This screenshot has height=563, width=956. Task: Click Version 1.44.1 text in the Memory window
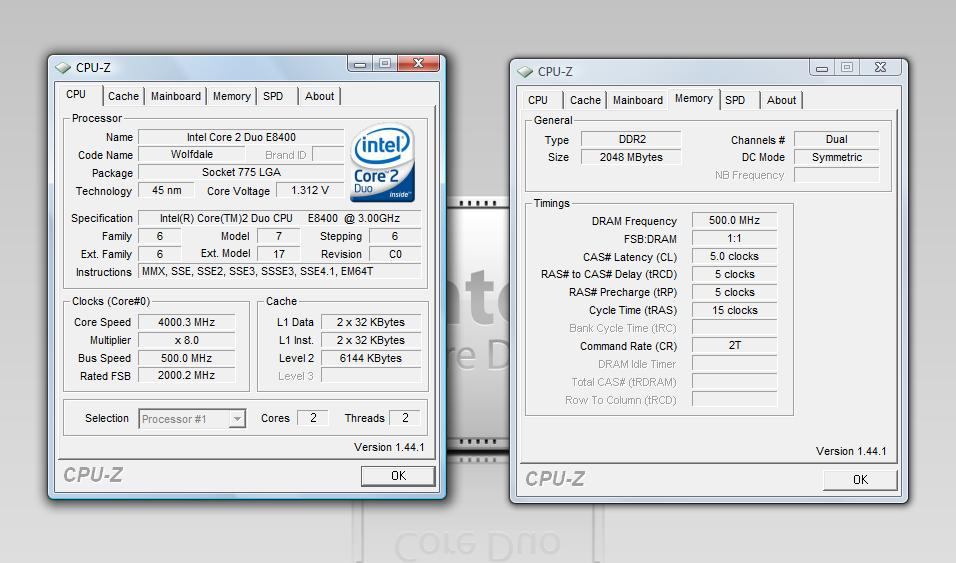(x=851, y=451)
